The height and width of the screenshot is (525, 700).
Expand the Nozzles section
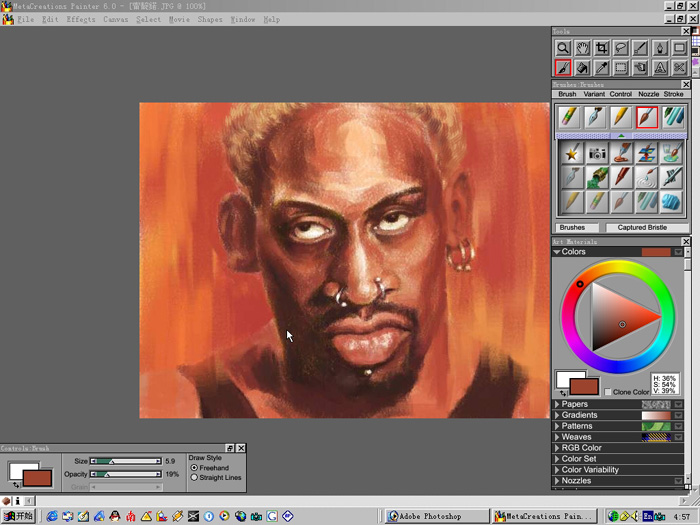point(557,480)
